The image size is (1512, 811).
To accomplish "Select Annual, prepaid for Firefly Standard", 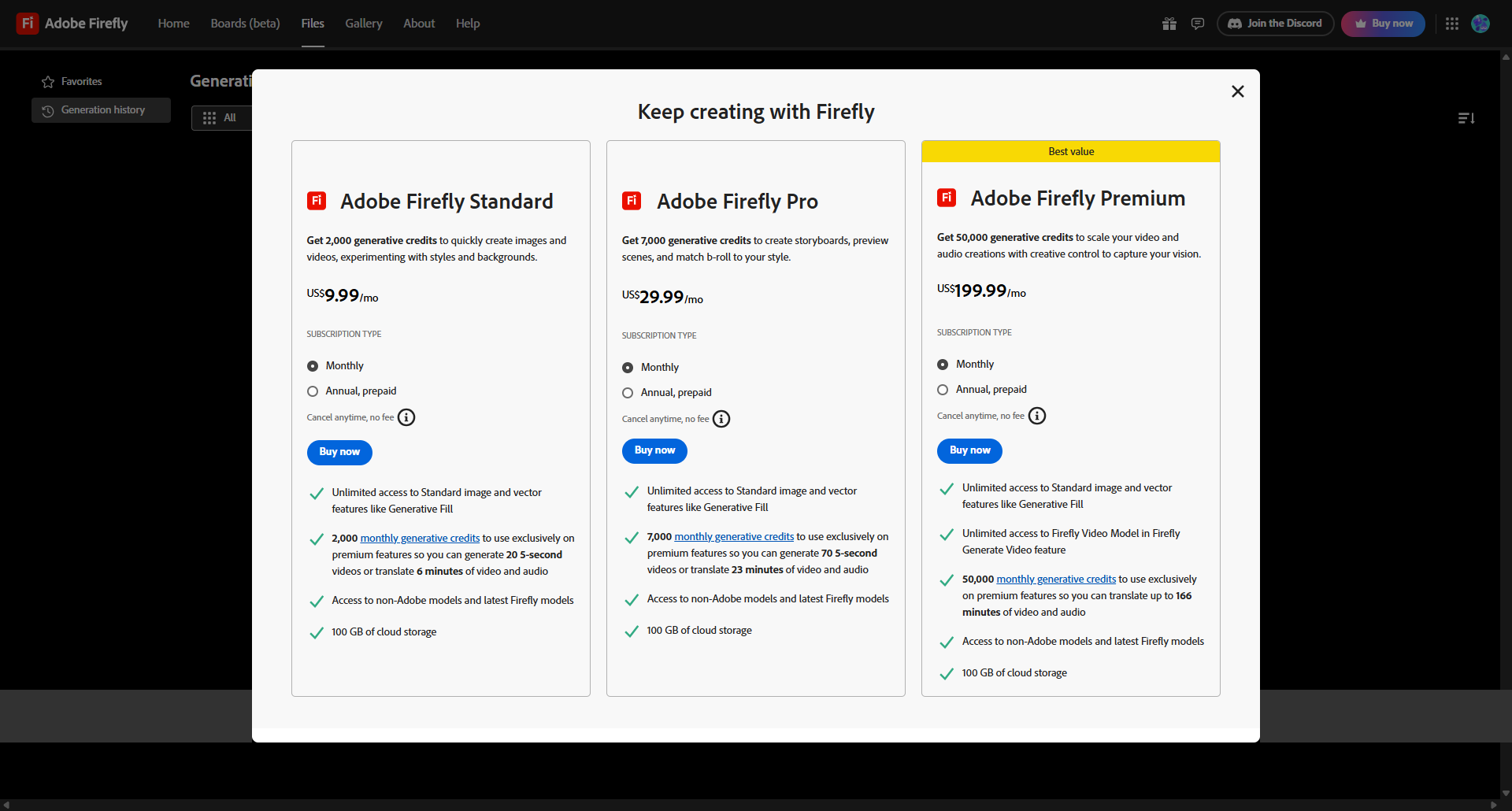I will click(313, 391).
